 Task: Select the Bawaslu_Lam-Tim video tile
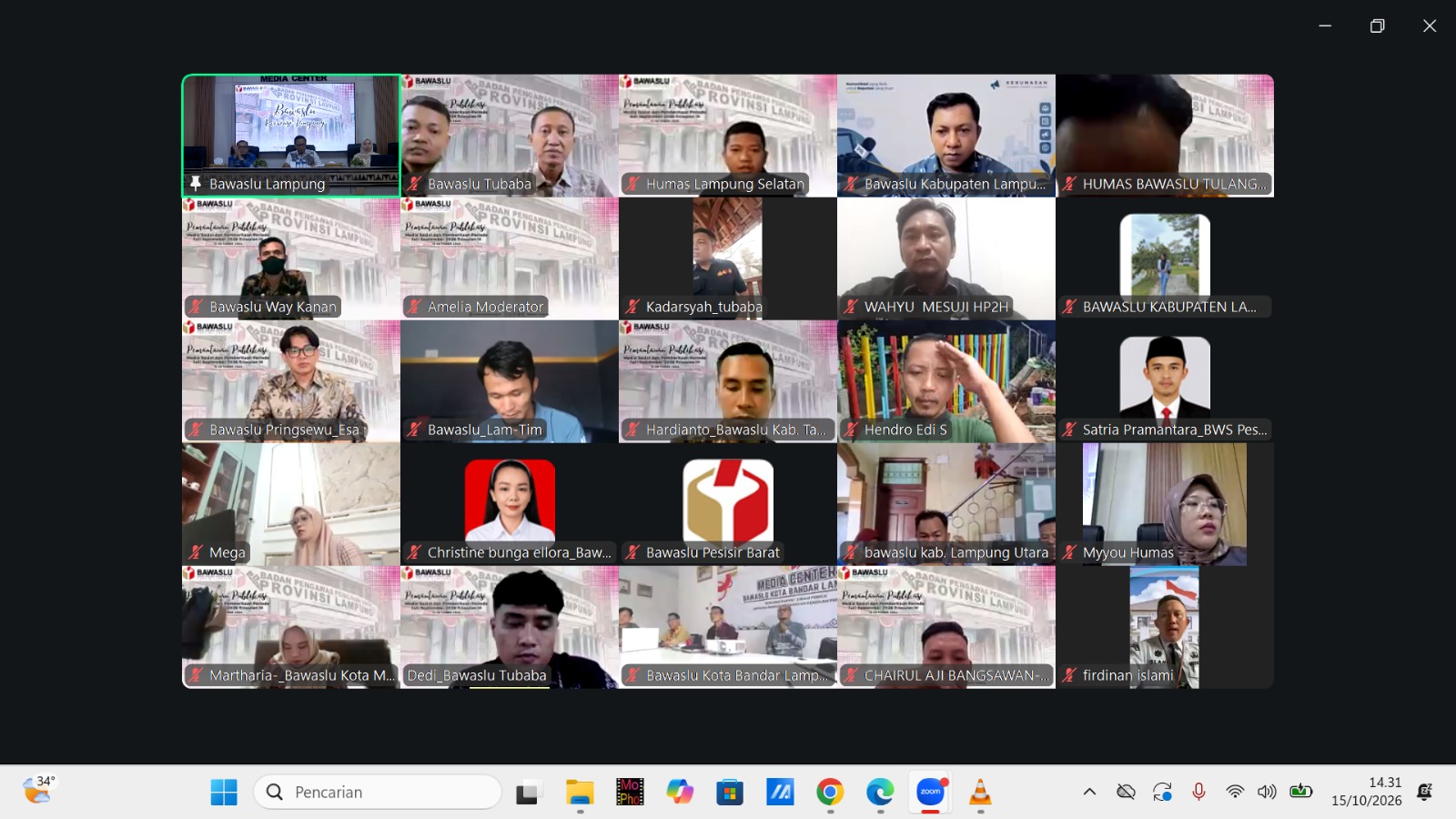[x=510, y=381]
